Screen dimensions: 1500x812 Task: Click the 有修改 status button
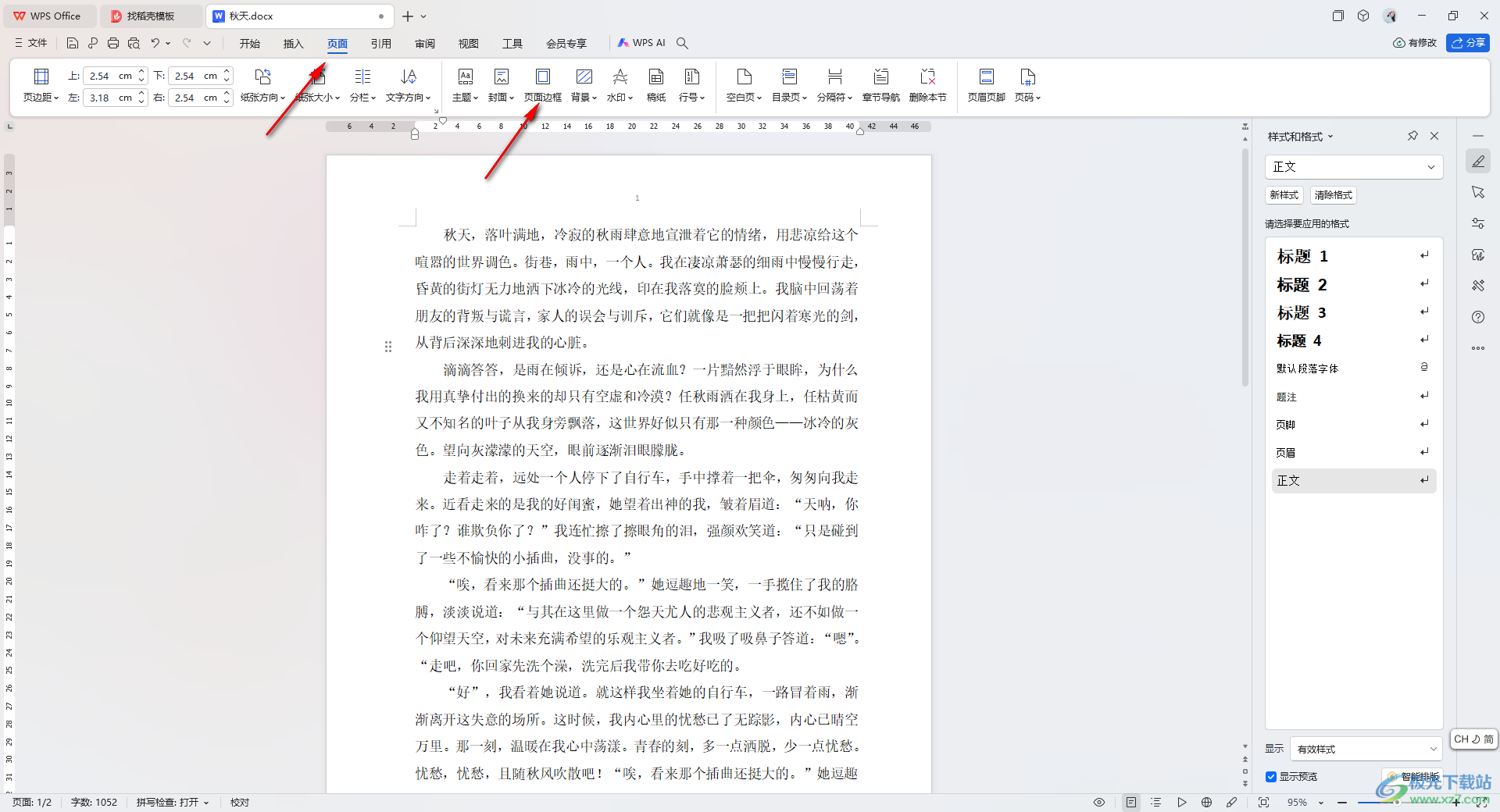click(1415, 43)
